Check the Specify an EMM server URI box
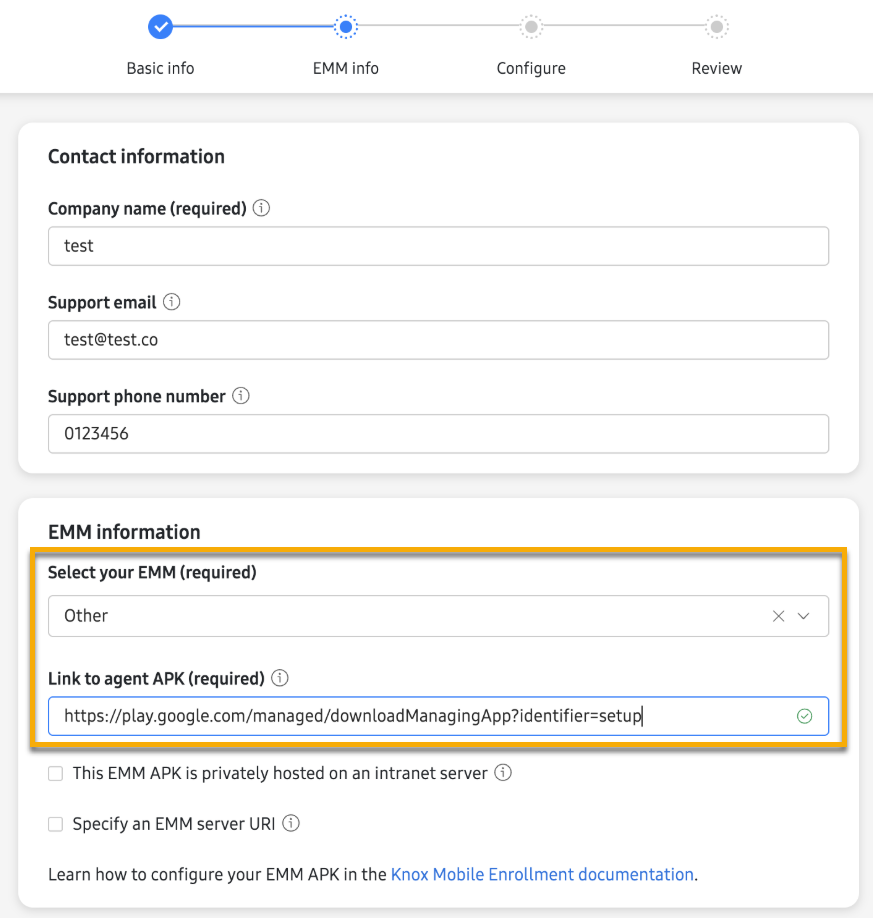 point(56,824)
